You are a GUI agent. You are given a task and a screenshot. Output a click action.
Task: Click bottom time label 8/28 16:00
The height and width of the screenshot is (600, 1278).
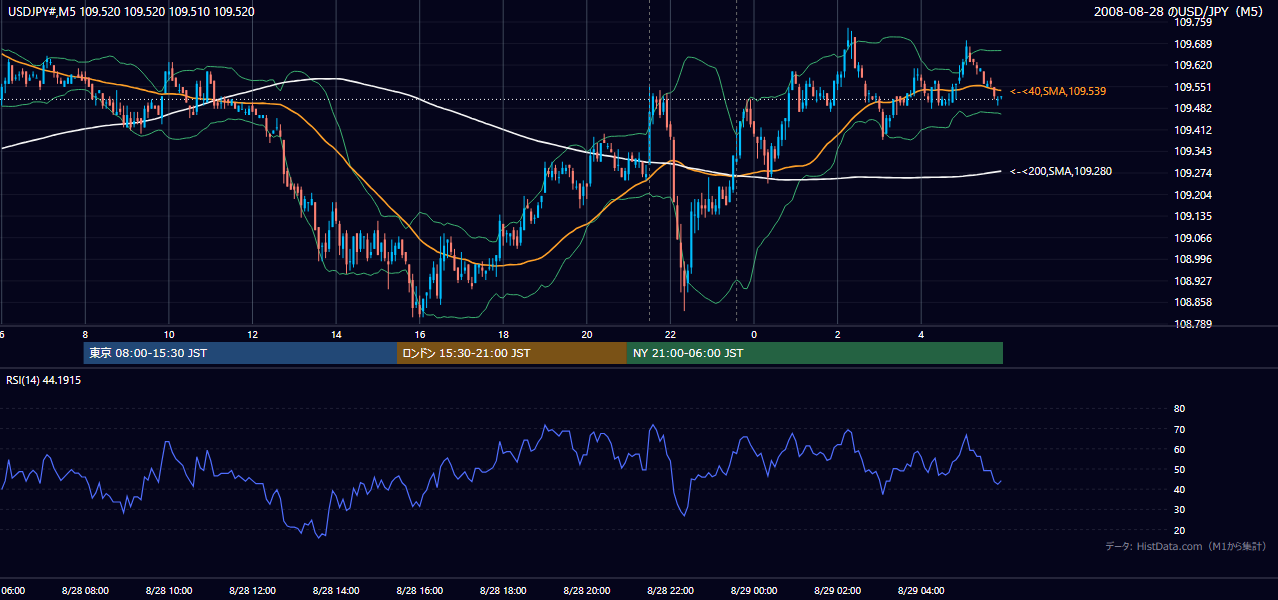tap(419, 590)
